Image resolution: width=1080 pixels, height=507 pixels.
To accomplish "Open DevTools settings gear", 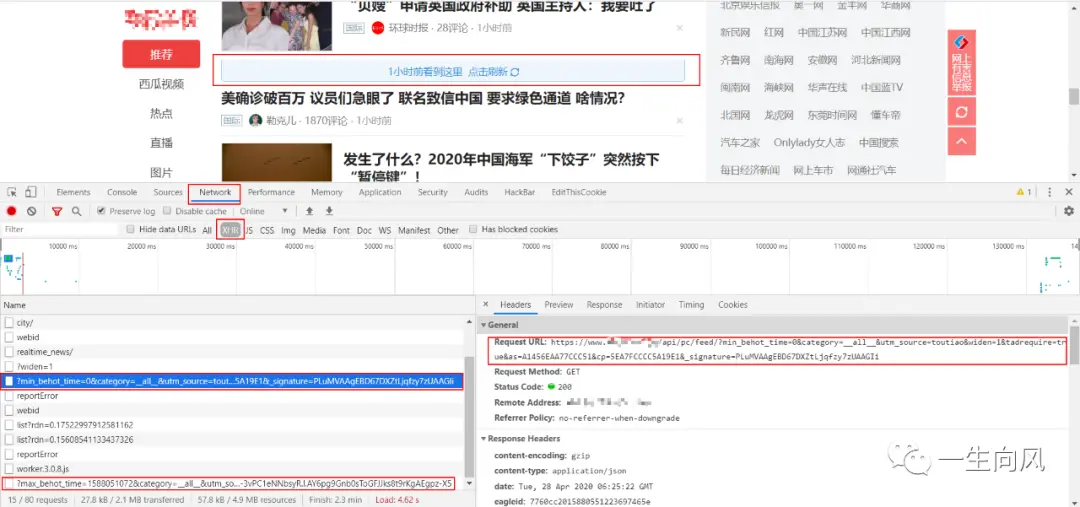I will pyautogui.click(x=1069, y=211).
